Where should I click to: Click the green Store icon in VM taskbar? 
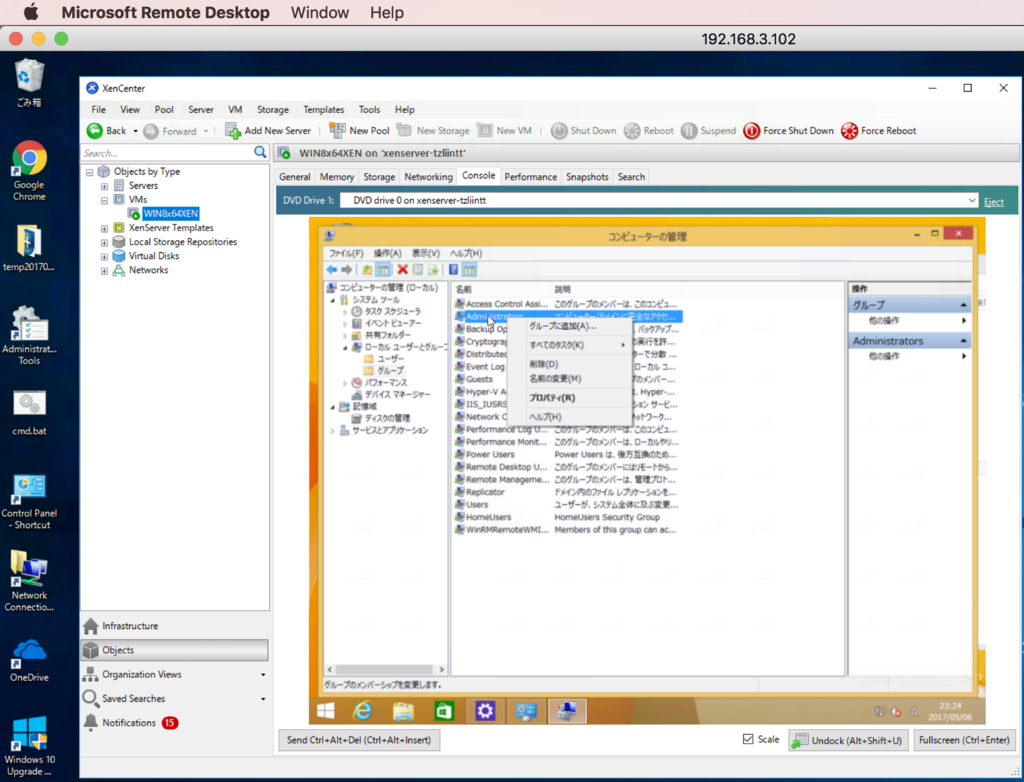[444, 710]
